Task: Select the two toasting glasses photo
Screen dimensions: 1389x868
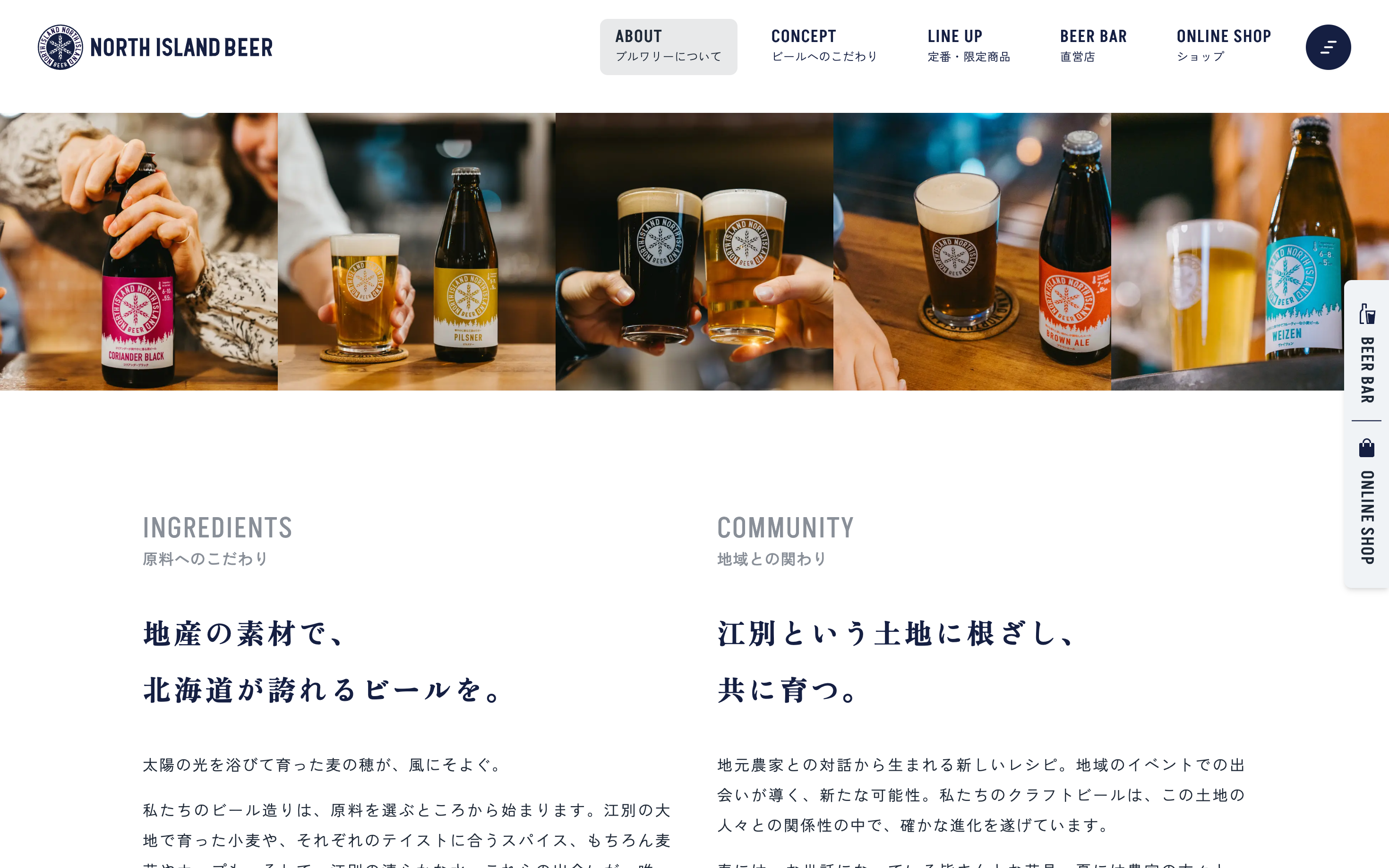Action: coord(694,251)
